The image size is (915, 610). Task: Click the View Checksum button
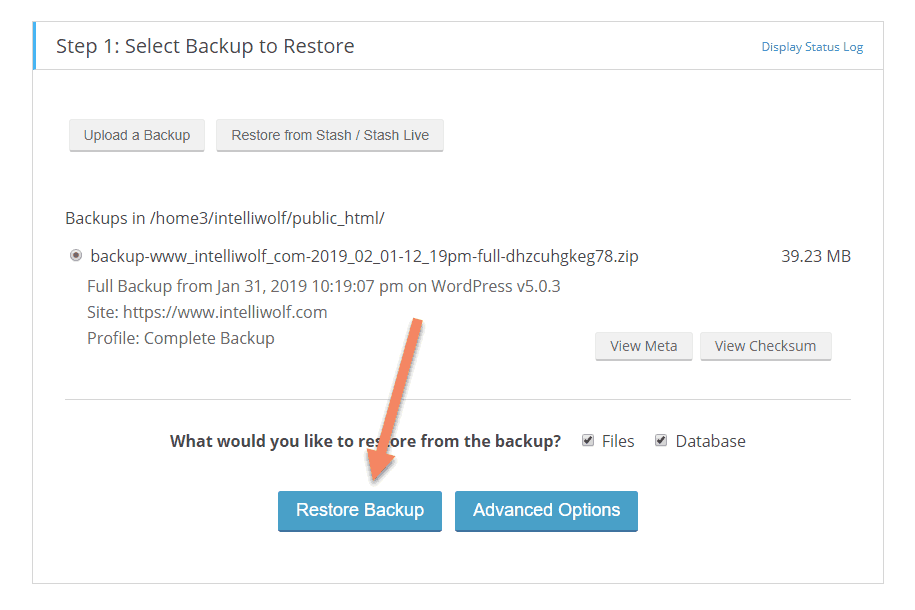click(x=765, y=345)
